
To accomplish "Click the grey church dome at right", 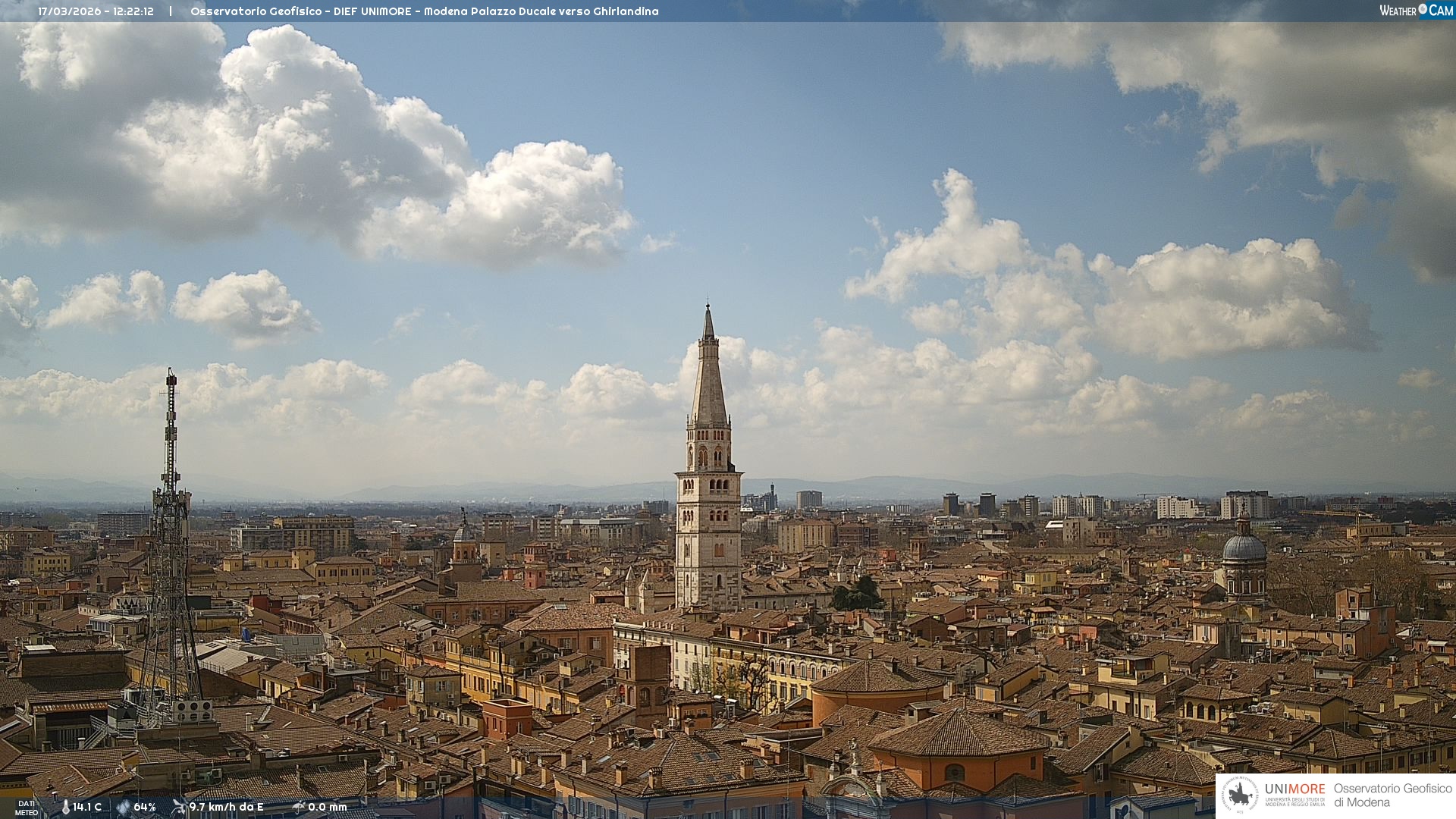I will coord(1244,548).
